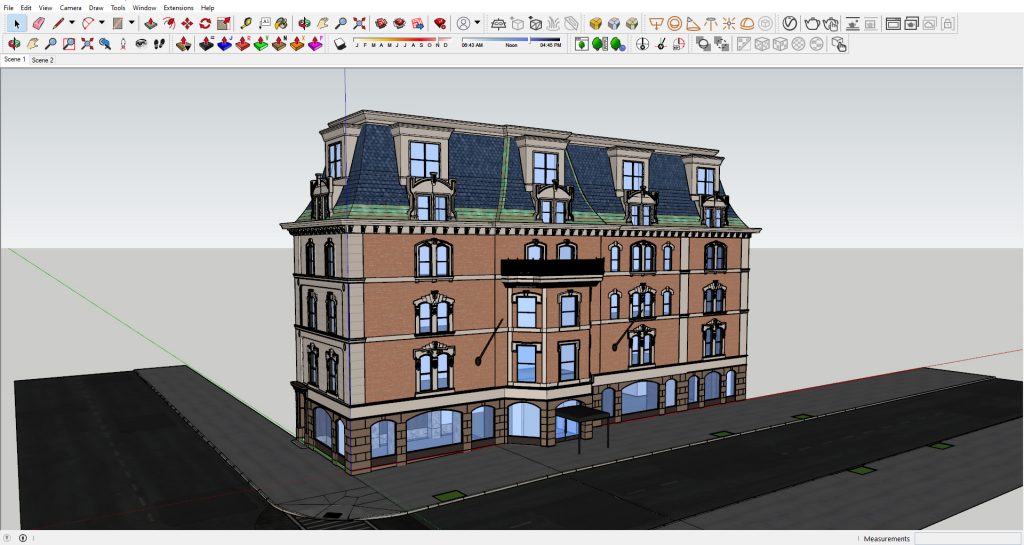Viewport: 1024px width, 545px height.
Task: Activate the Push/Pull tool
Action: point(150,23)
